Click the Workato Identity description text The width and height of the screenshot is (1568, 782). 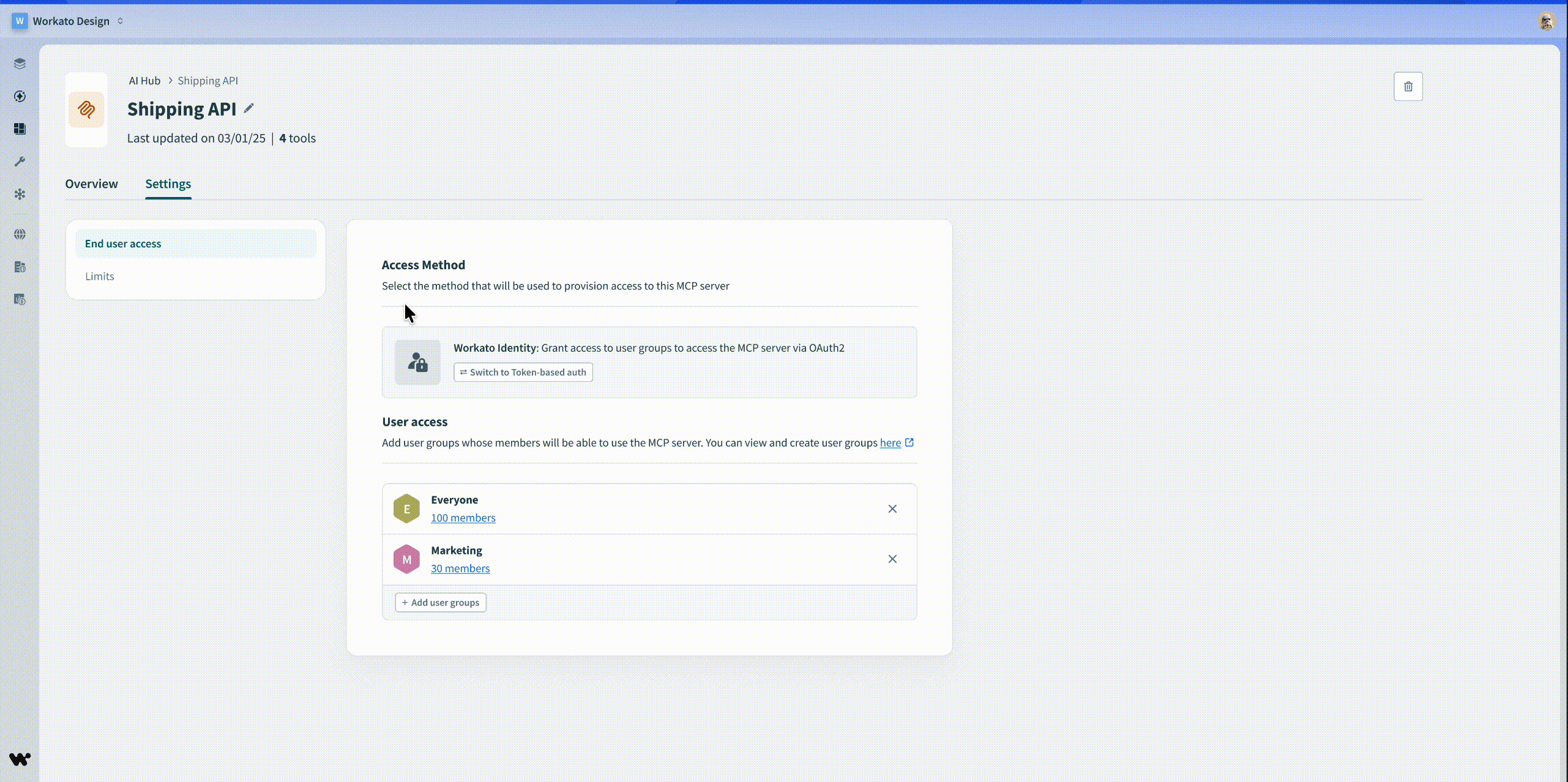tap(649, 348)
